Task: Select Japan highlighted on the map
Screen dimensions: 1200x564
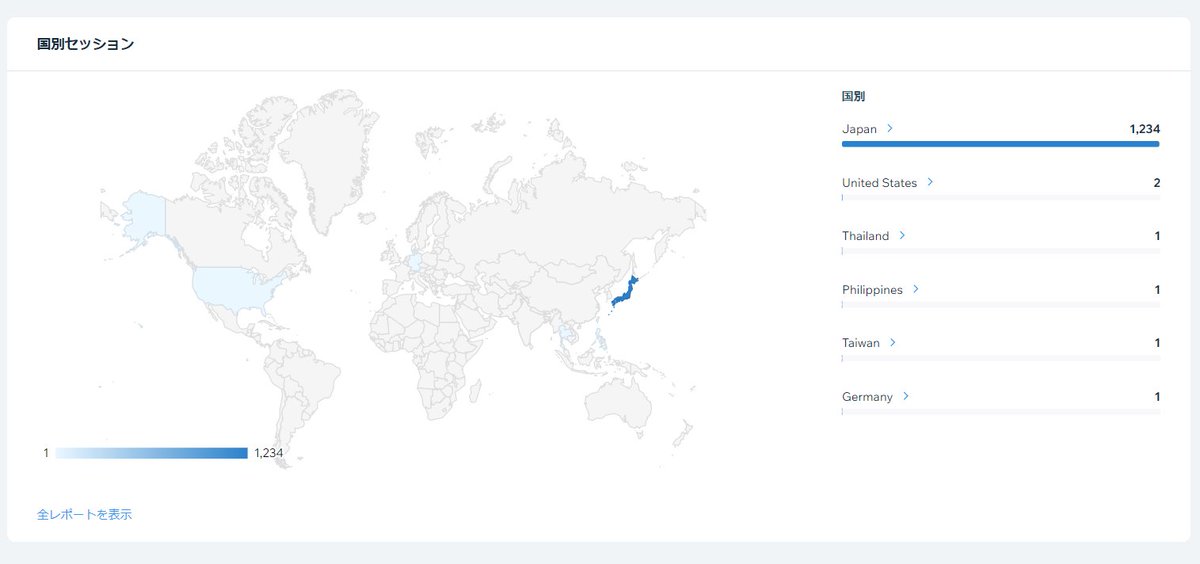Action: click(624, 293)
